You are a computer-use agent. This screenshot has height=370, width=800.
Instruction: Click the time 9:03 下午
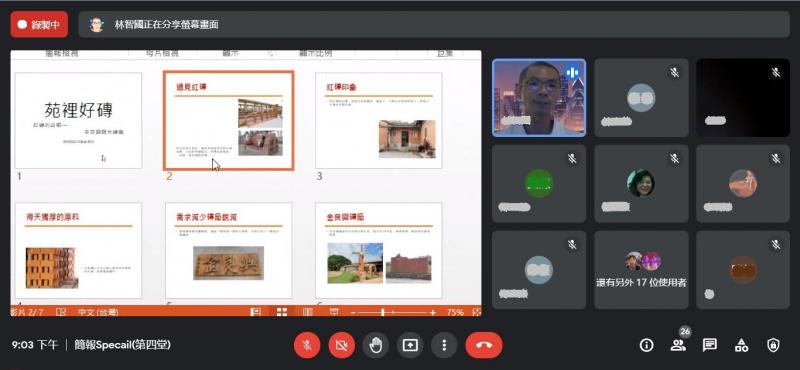click(x=35, y=345)
